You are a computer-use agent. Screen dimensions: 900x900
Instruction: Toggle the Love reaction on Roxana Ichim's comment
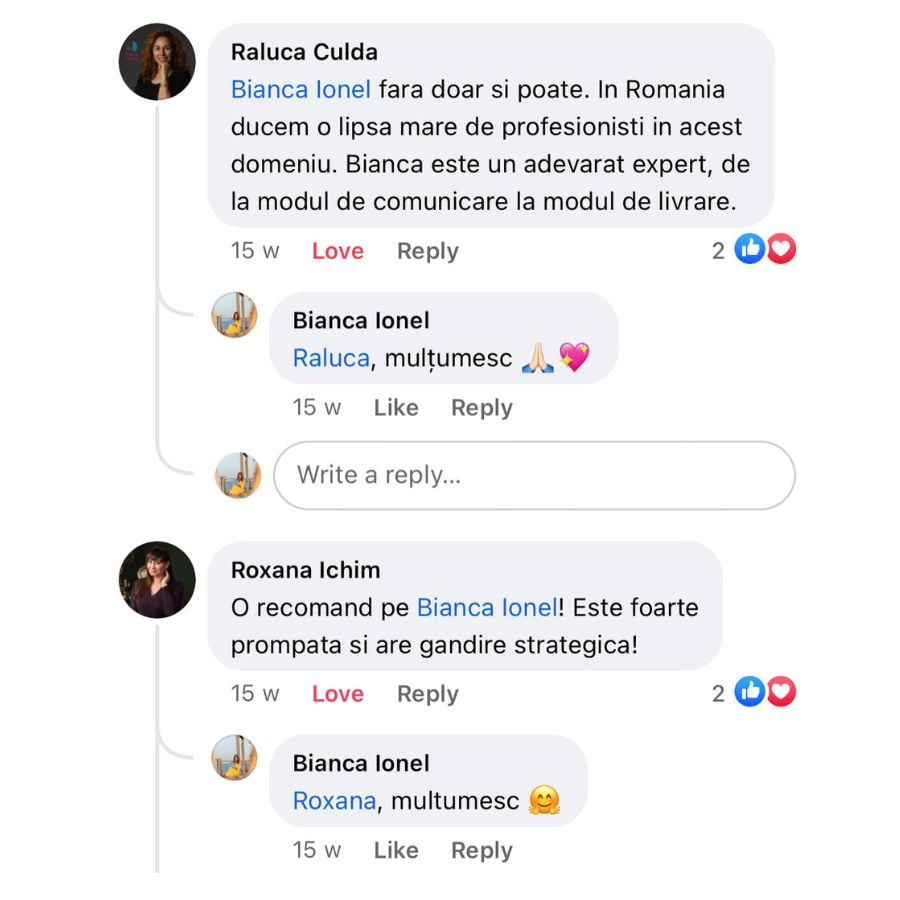click(337, 694)
